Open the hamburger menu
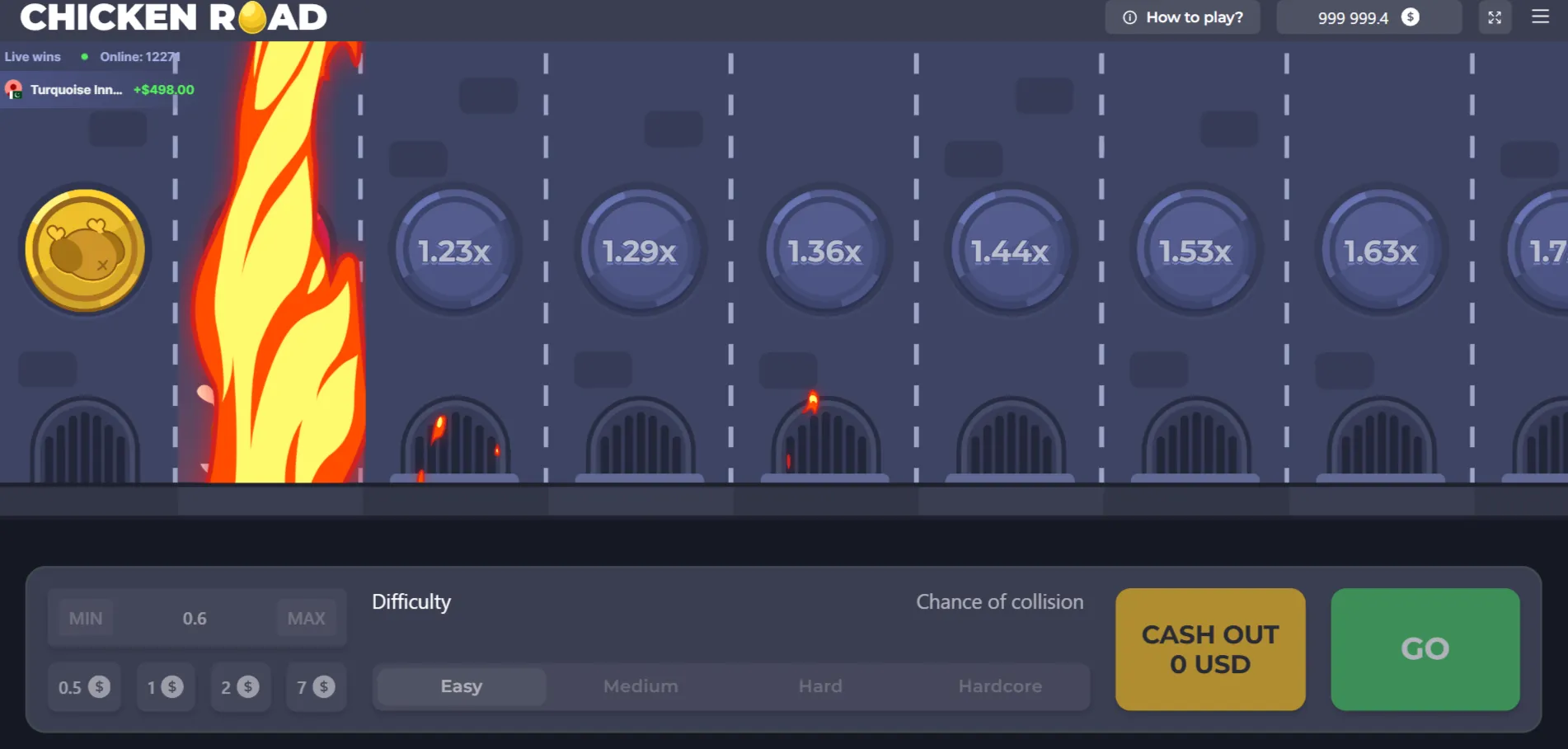This screenshot has width=1568, height=749. [x=1540, y=16]
